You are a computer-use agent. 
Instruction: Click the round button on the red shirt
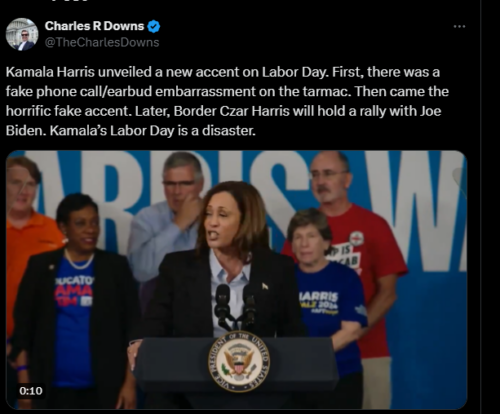pos(356,238)
